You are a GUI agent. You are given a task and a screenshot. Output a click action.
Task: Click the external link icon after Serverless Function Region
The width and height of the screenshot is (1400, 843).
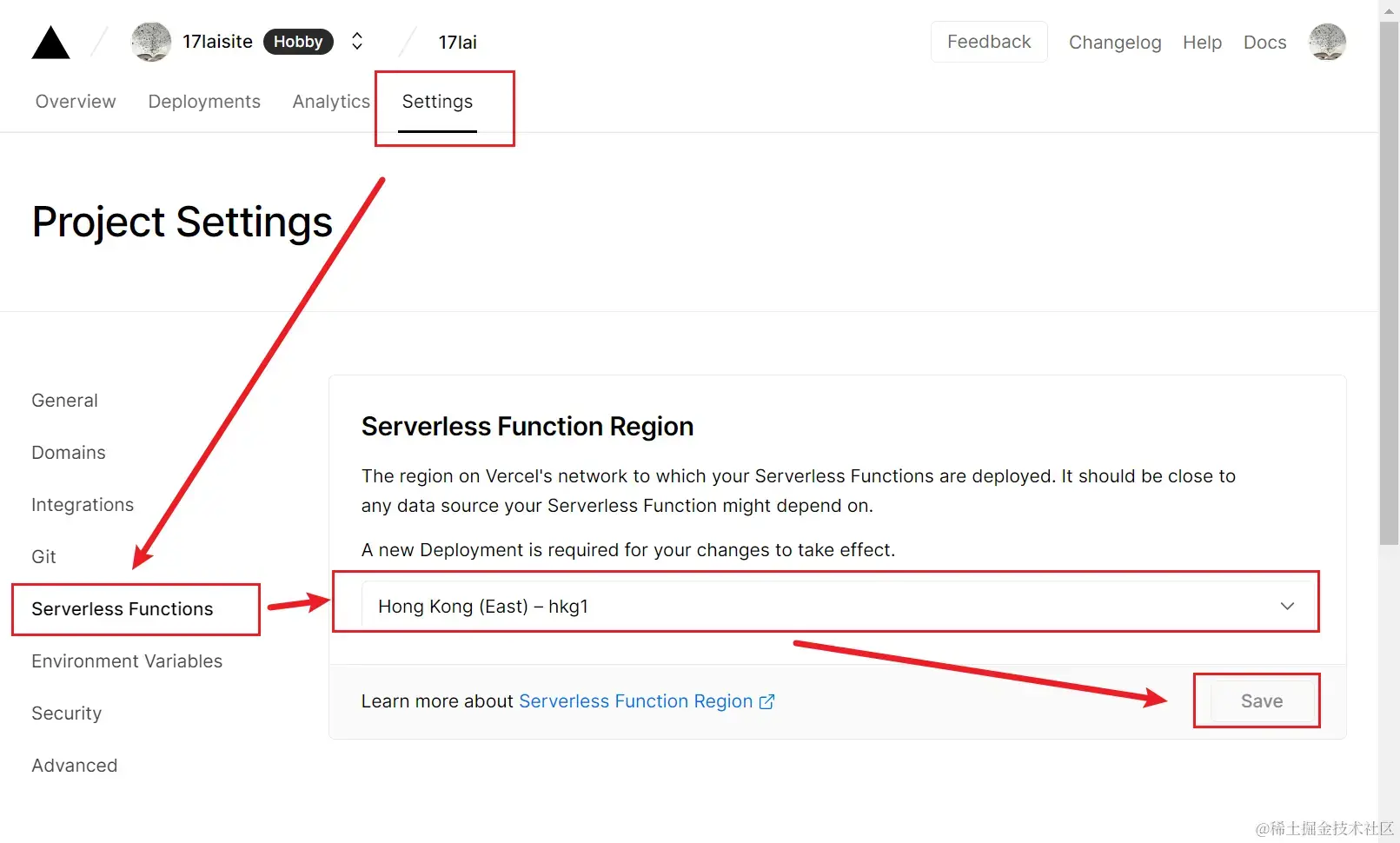coord(767,701)
